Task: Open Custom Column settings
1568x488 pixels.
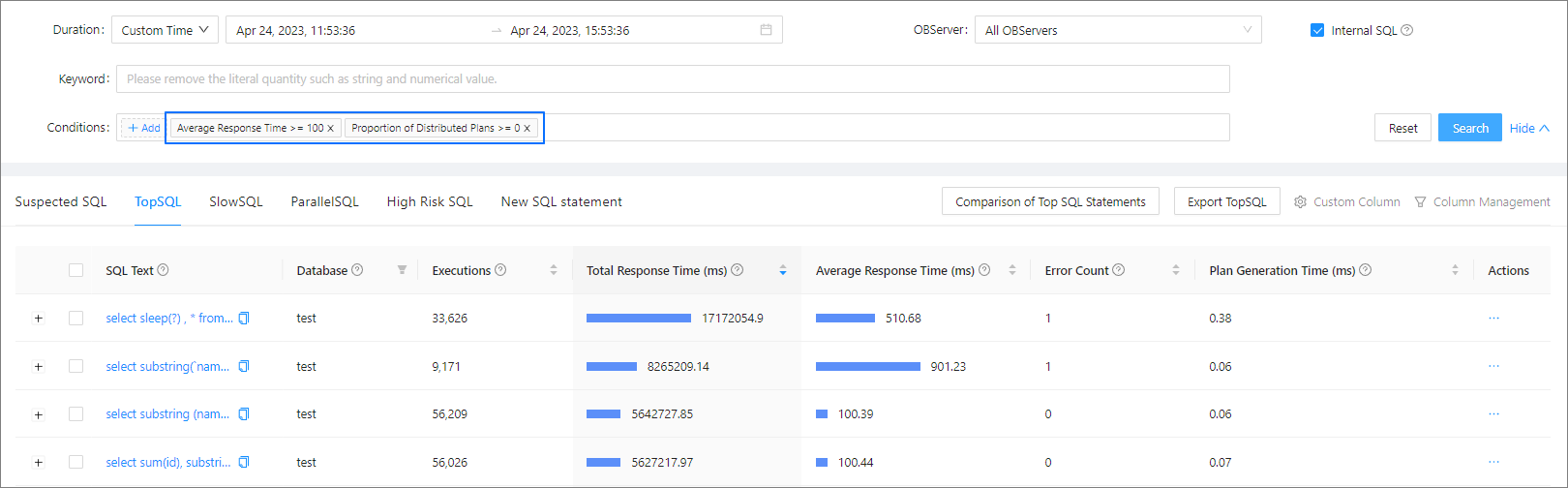Action: (x=1347, y=201)
